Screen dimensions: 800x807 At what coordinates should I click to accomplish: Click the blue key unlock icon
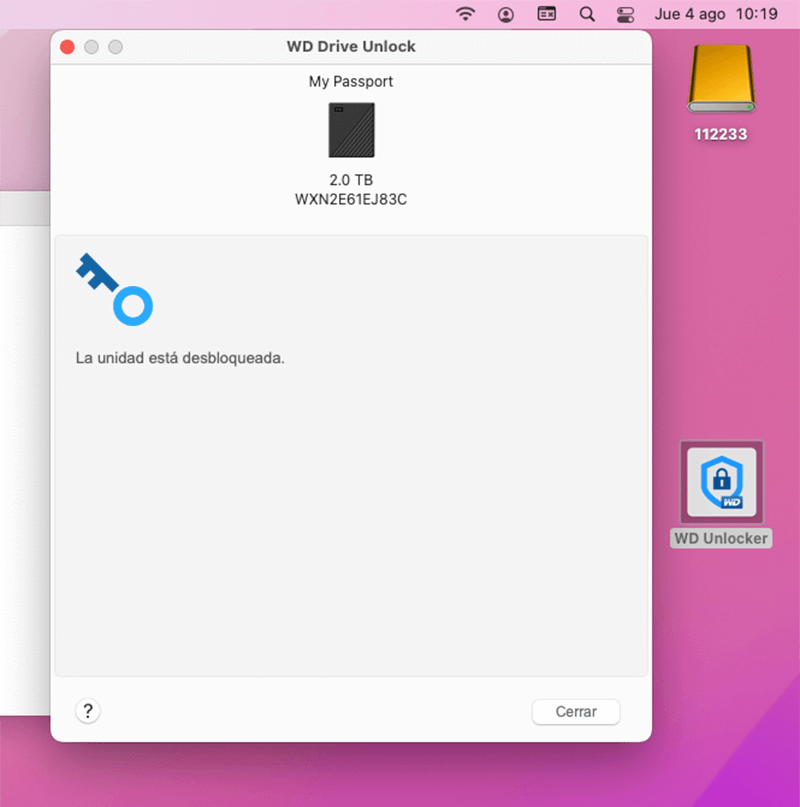pyautogui.click(x=115, y=289)
